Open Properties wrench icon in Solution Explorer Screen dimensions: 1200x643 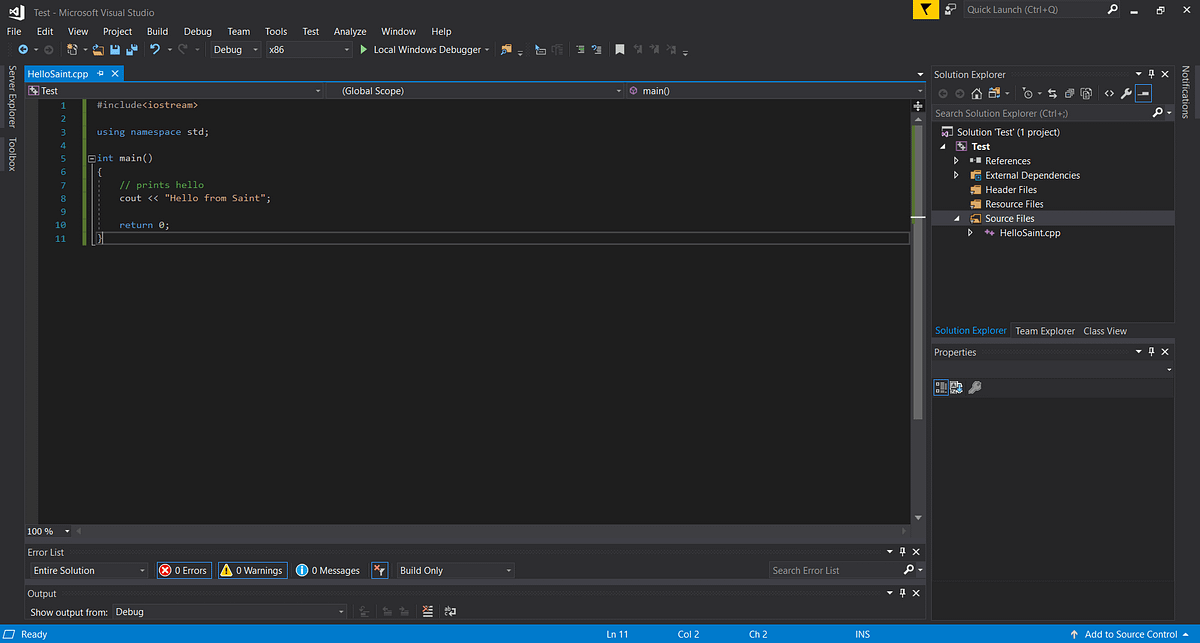(1126, 93)
